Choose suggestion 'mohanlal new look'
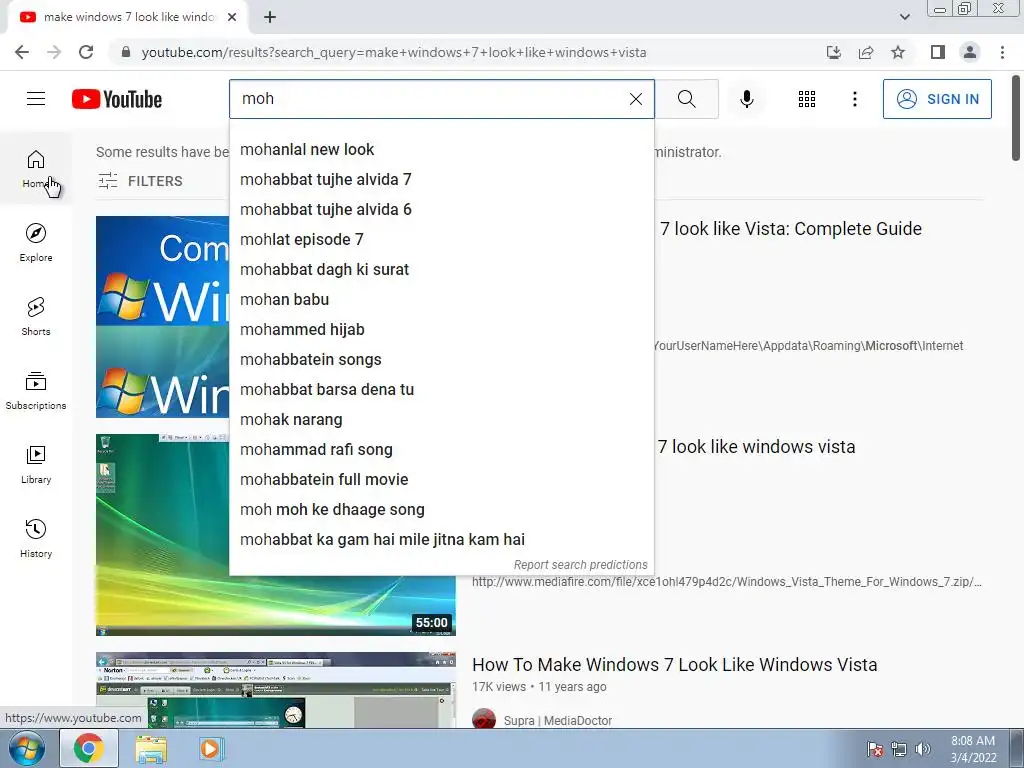Viewport: 1024px width, 768px height. click(441, 150)
